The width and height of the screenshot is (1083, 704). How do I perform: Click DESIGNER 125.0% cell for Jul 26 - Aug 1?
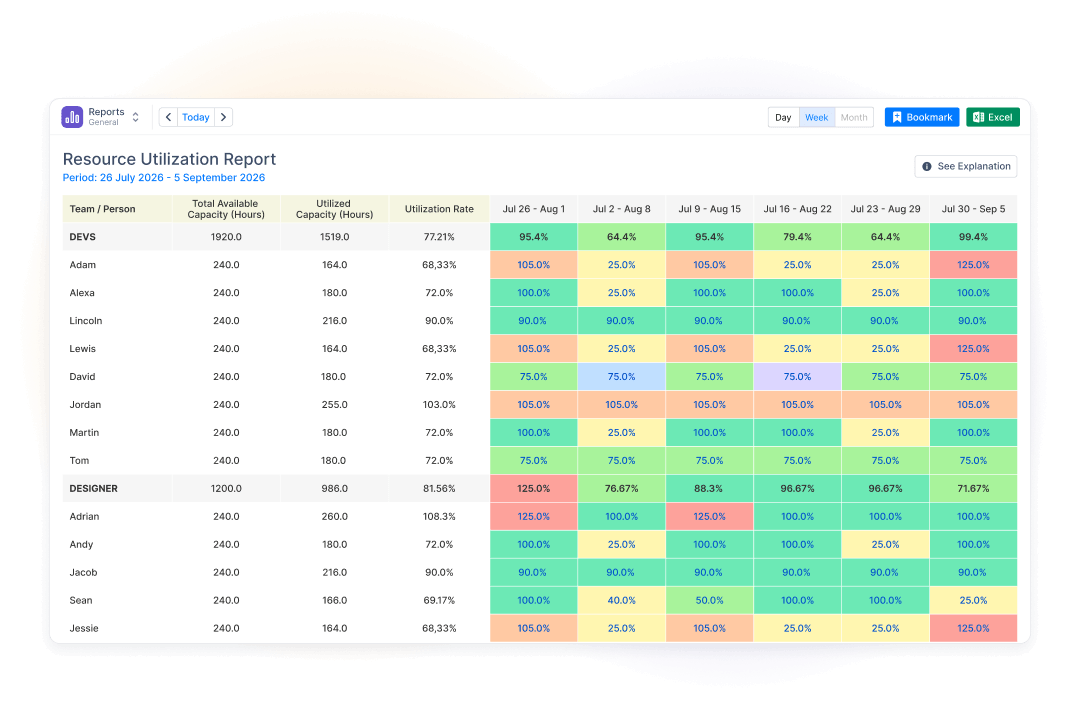click(533, 488)
